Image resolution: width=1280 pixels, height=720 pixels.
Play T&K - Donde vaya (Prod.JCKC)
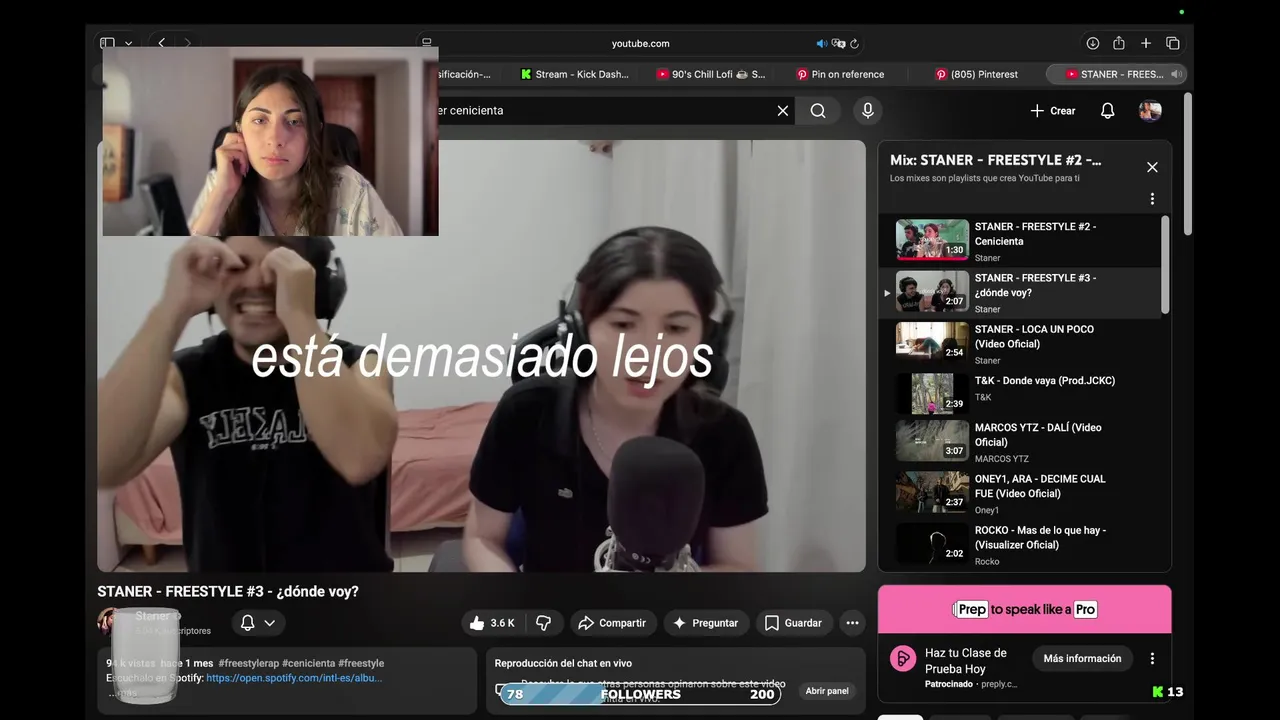1020,392
